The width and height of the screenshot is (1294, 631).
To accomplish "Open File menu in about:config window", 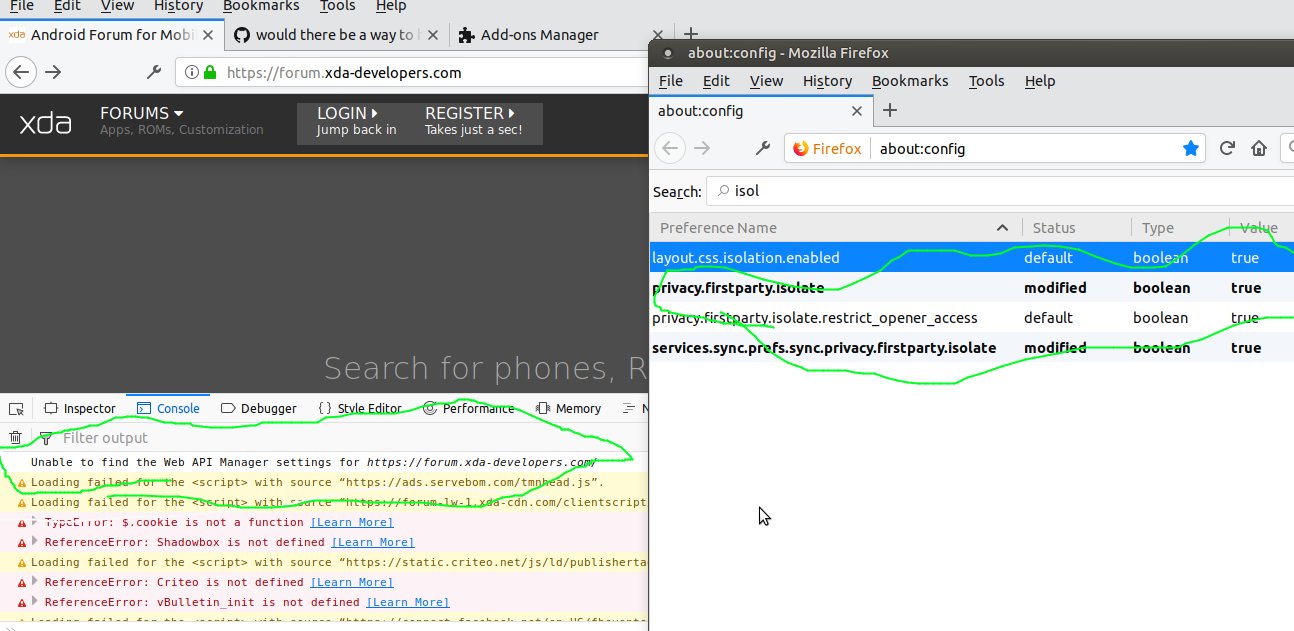I will tap(671, 81).
